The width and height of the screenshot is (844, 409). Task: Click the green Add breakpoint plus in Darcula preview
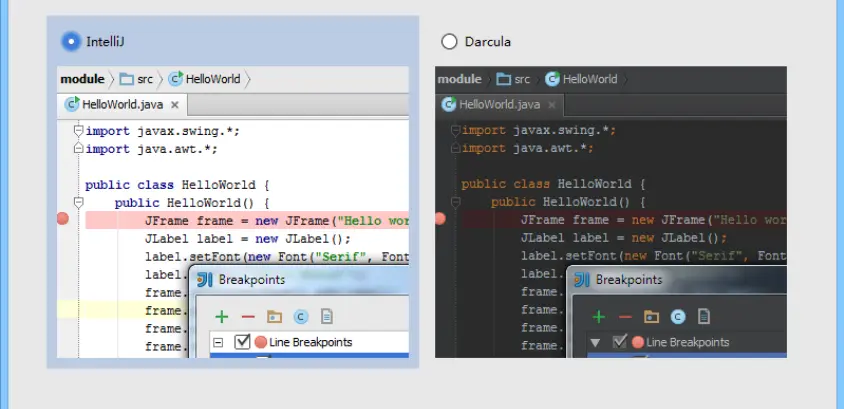click(599, 316)
